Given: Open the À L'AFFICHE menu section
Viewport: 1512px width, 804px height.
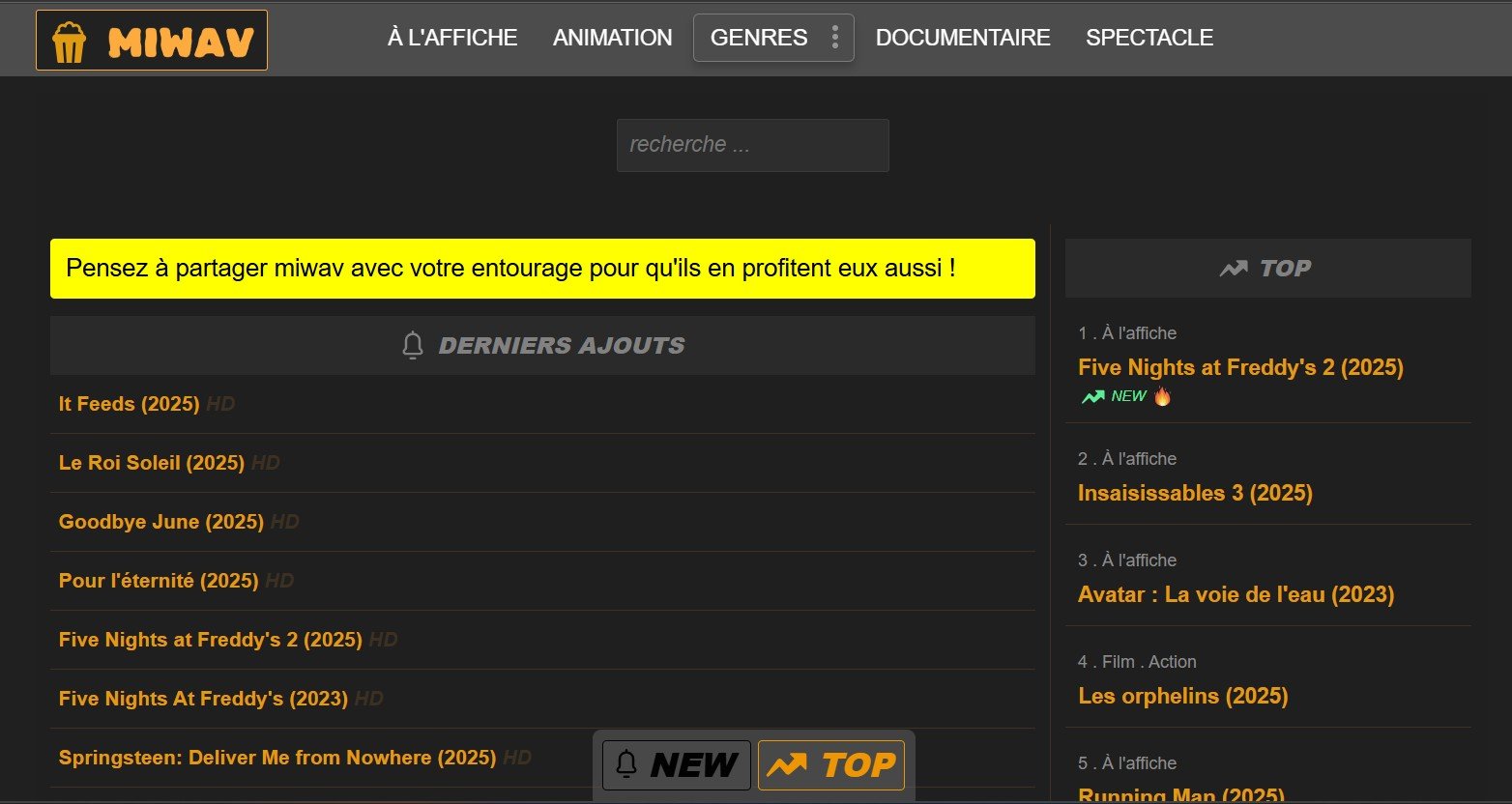Looking at the screenshot, I should tap(452, 38).
